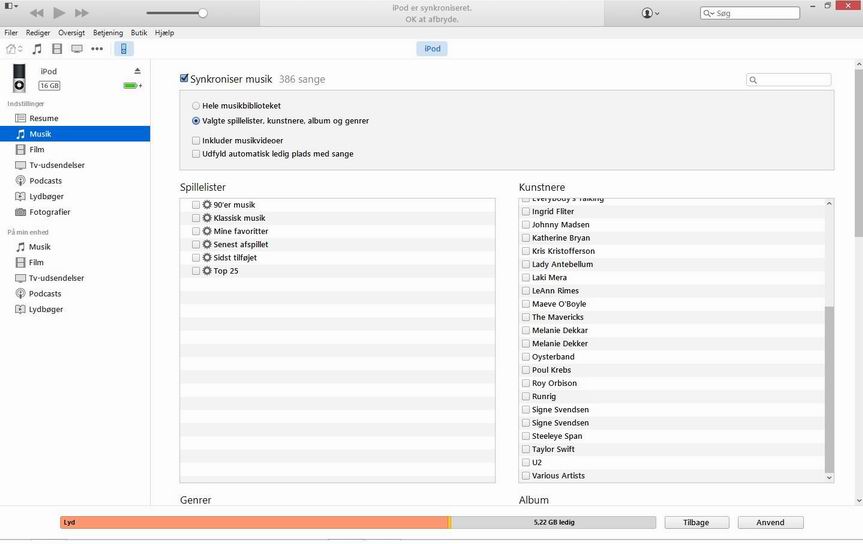Check the Mine favoritter playlist
The width and height of the screenshot is (863, 544).
click(196, 231)
